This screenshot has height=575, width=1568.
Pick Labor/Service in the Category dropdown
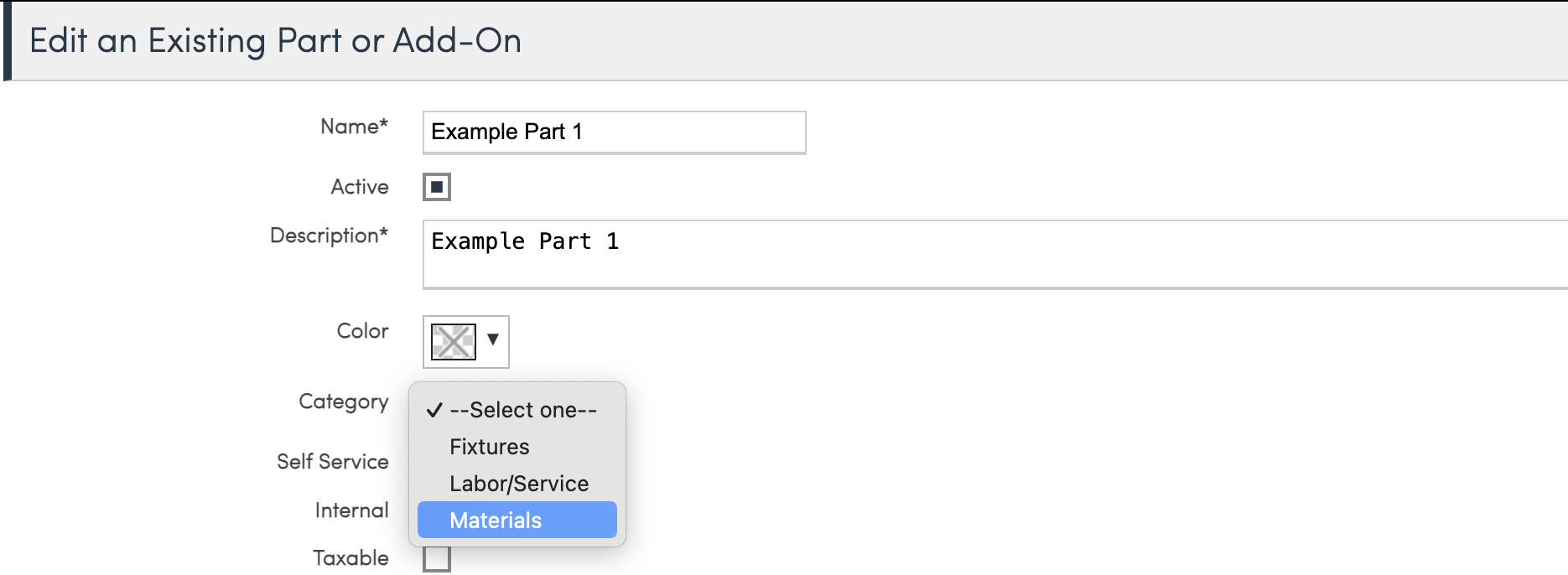[x=519, y=484]
